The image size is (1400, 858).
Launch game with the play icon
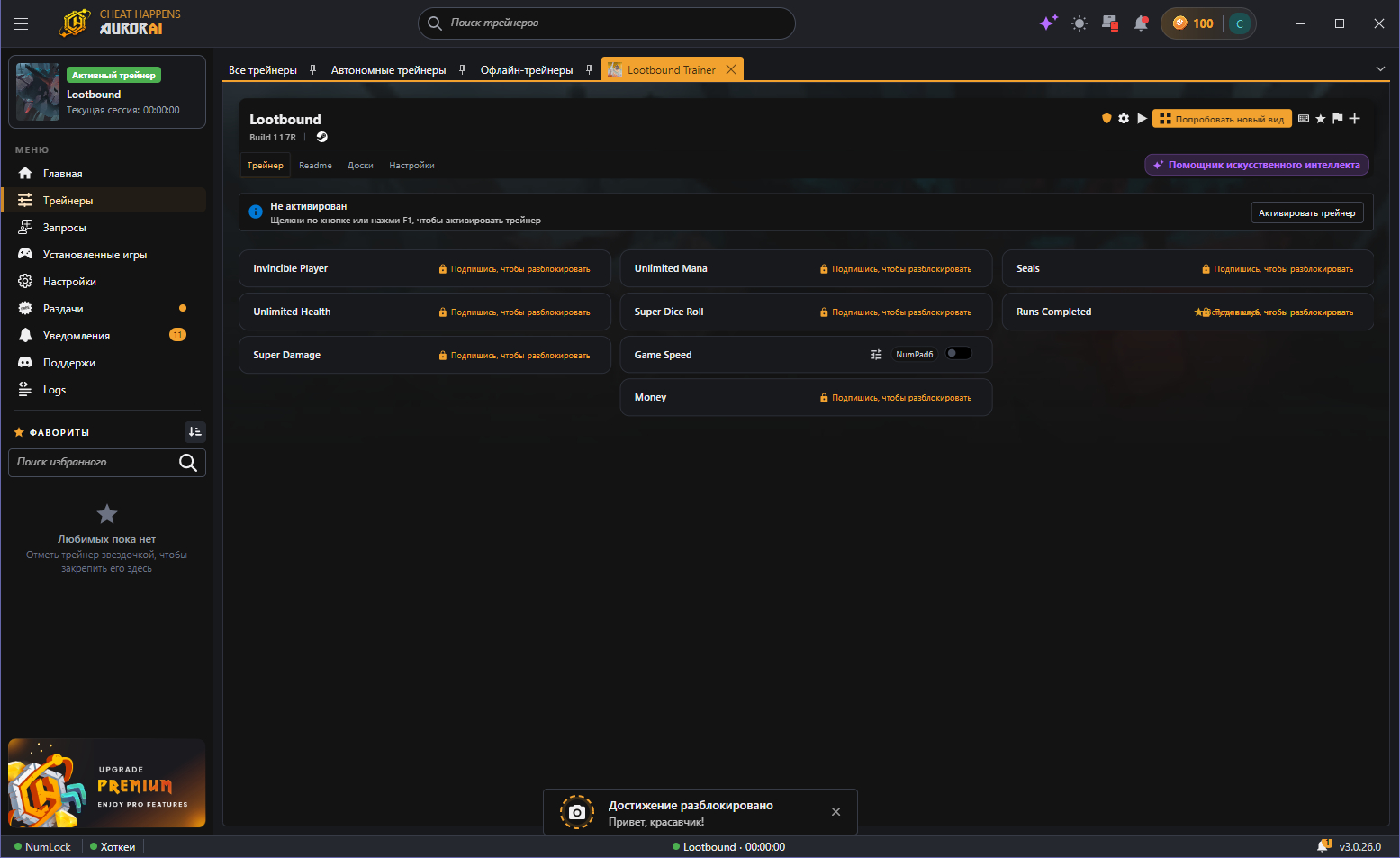1142,118
